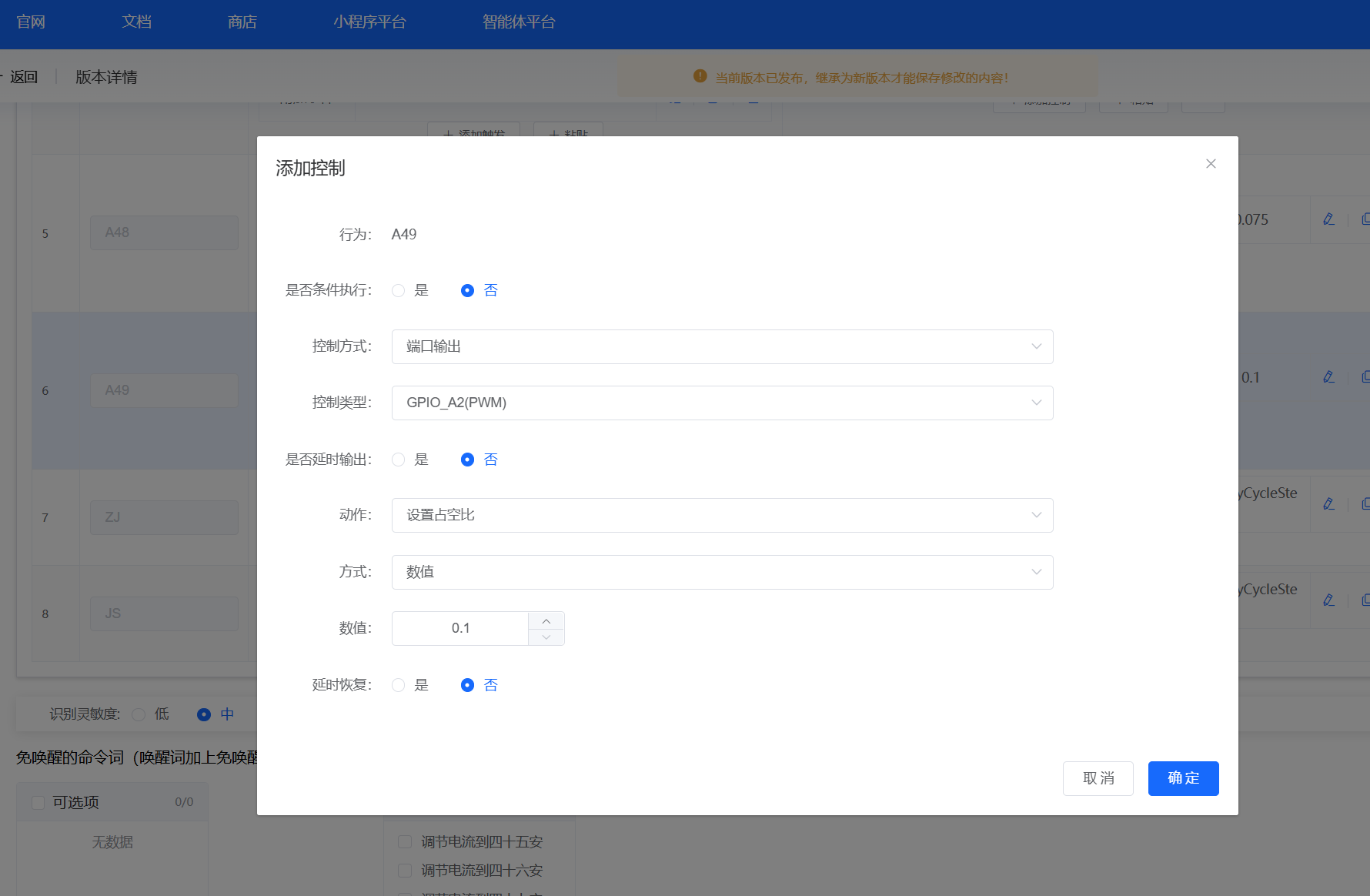Viewport: 1370px width, 896px height.
Task: Select 低 for 识别灵敏度
Action: click(139, 714)
